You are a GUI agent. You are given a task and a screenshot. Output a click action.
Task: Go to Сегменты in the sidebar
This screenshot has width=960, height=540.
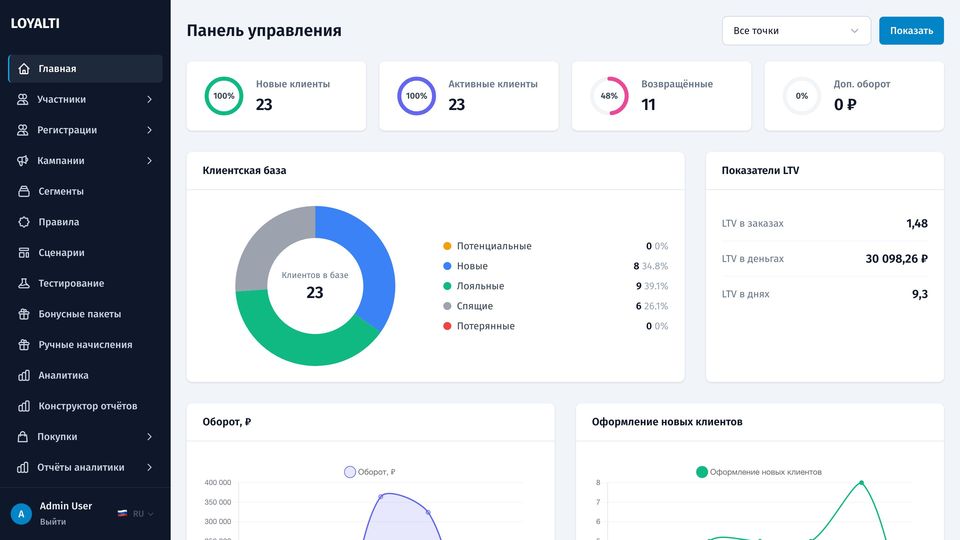pos(85,191)
